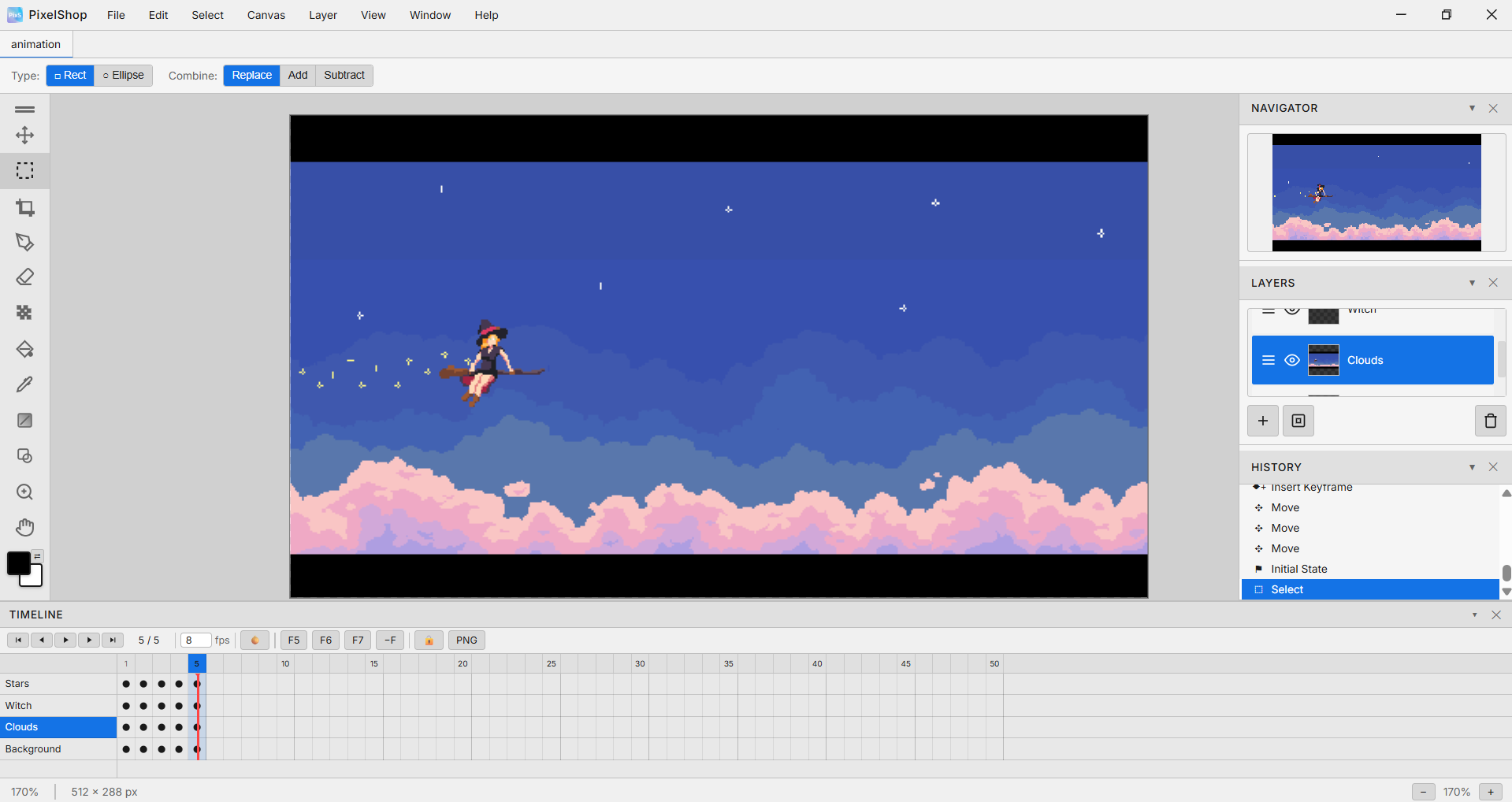This screenshot has height=802, width=1512.
Task: Set selection type to Rect
Action: (70, 75)
